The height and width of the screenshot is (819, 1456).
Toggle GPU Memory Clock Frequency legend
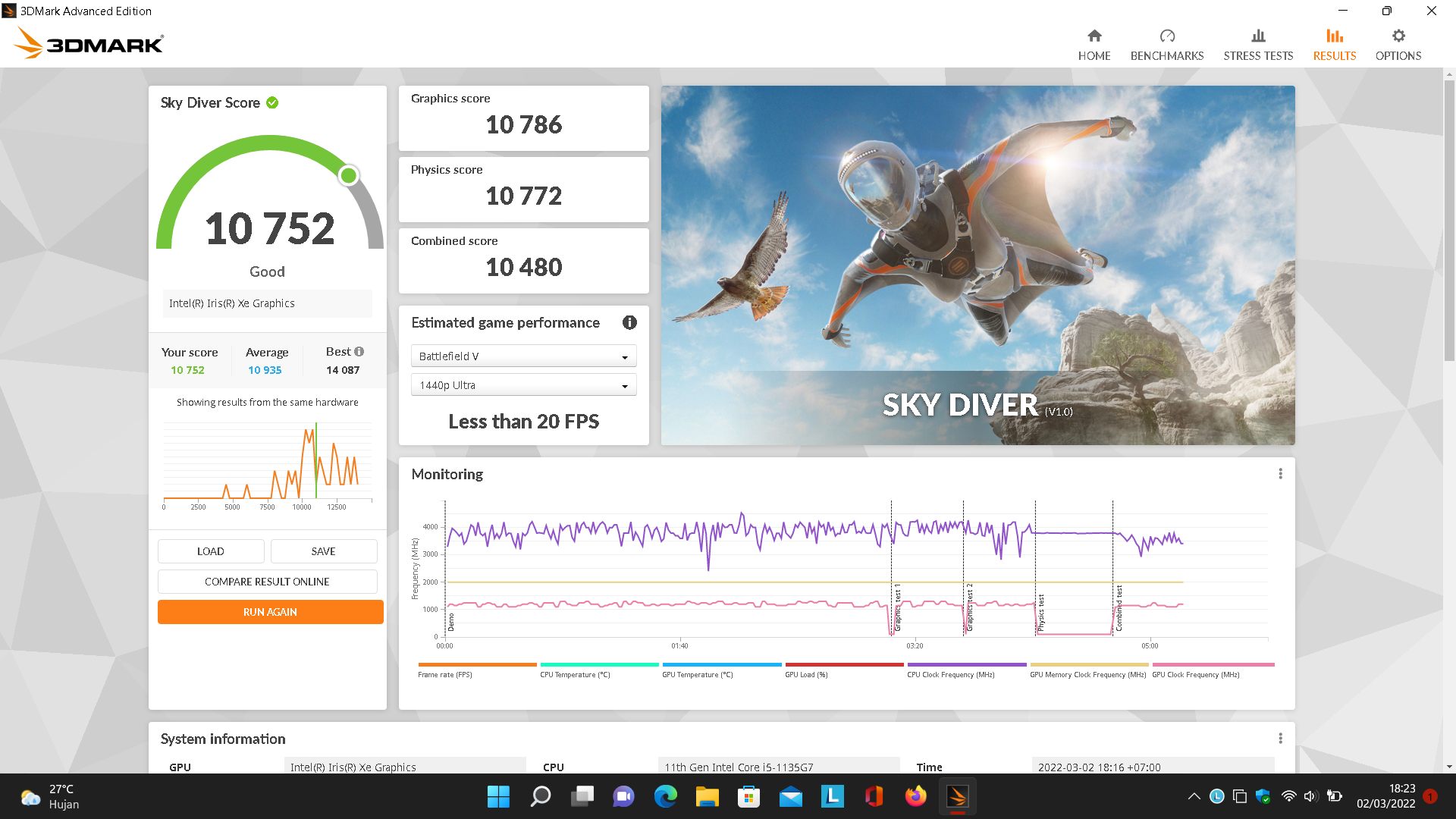[1088, 670]
